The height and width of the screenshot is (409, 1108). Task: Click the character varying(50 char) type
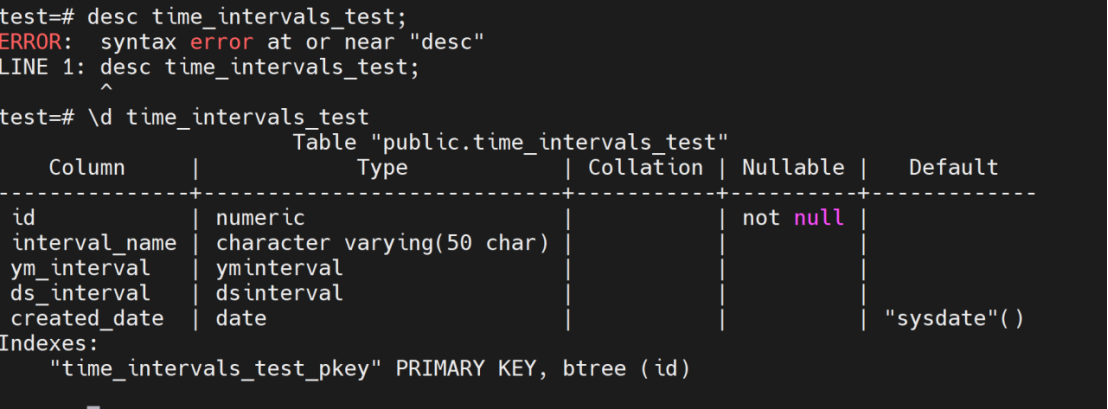click(382, 243)
